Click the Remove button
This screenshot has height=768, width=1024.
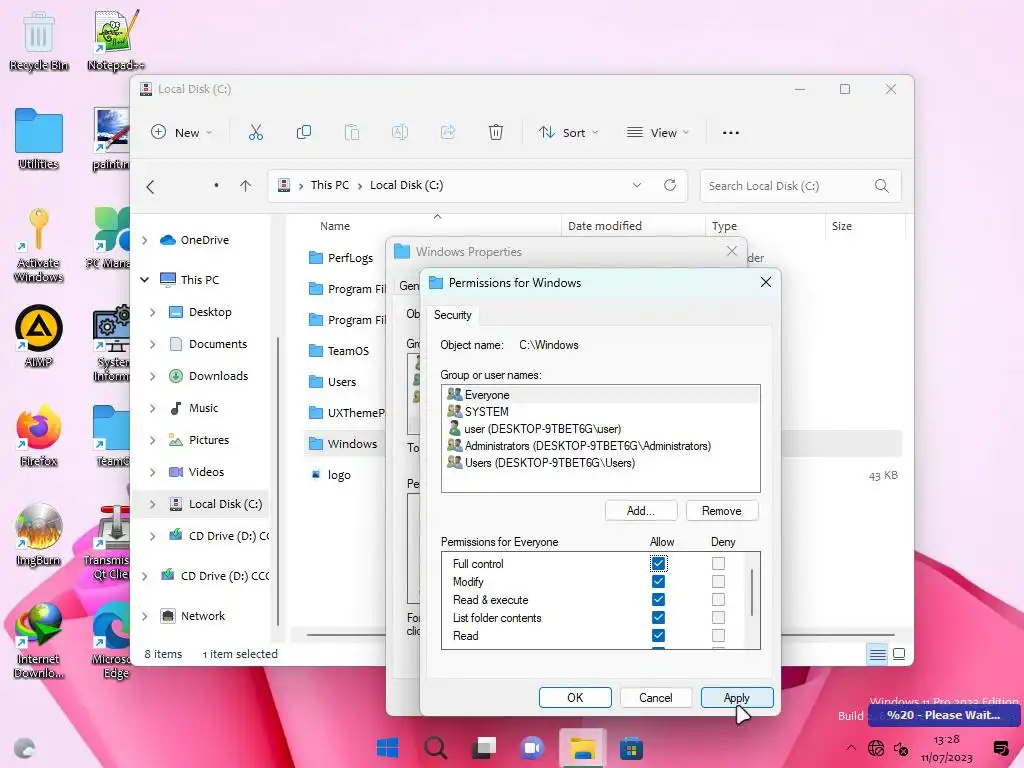point(722,511)
